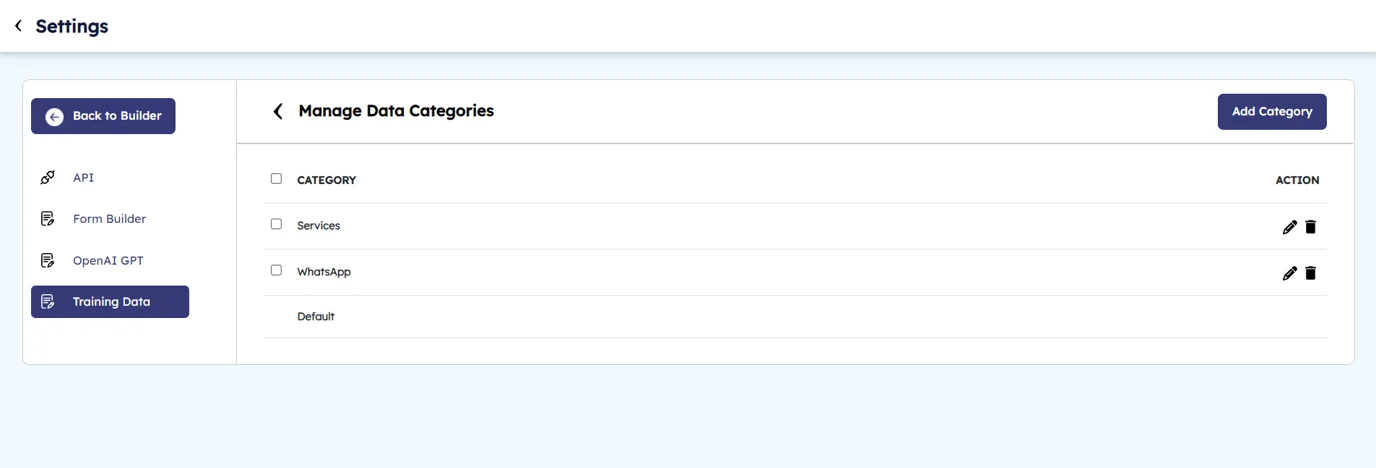Screen dimensions: 1376x468
Task: Check the Services category checkbox
Action: pos(276,225)
